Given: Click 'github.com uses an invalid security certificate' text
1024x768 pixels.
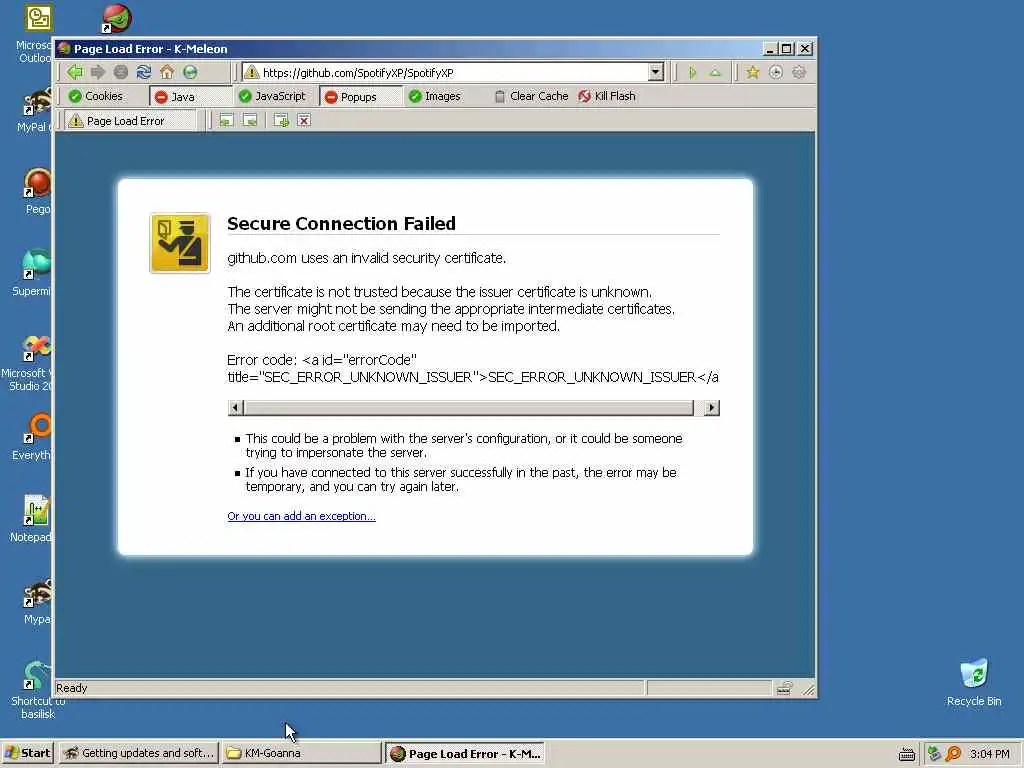Looking at the screenshot, I should click(366, 258).
